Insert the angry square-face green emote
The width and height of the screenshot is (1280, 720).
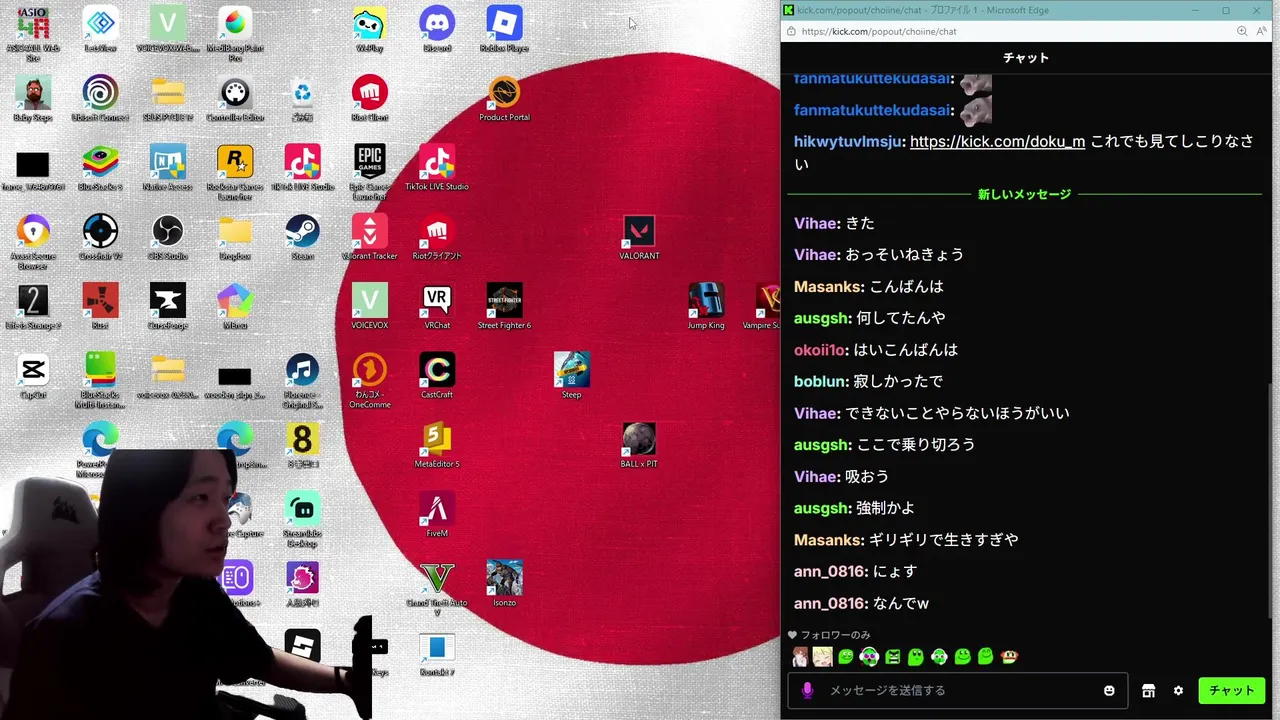893,657
